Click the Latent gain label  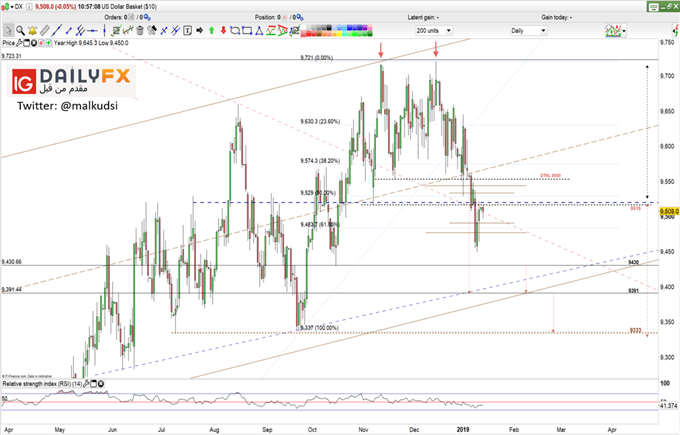pos(423,17)
